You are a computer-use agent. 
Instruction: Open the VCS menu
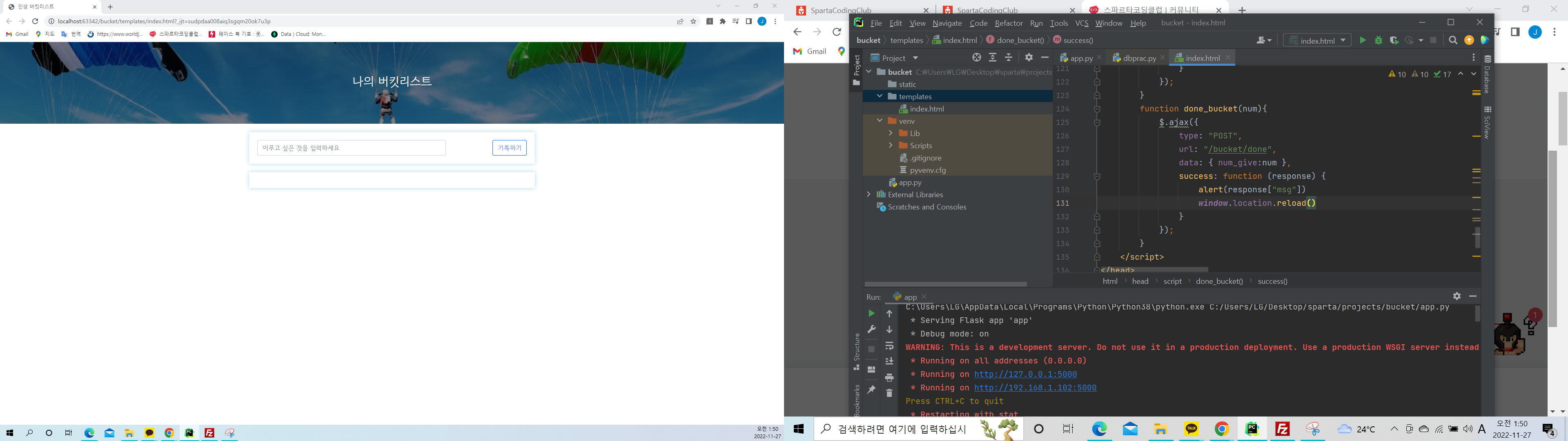pyautogui.click(x=1082, y=23)
